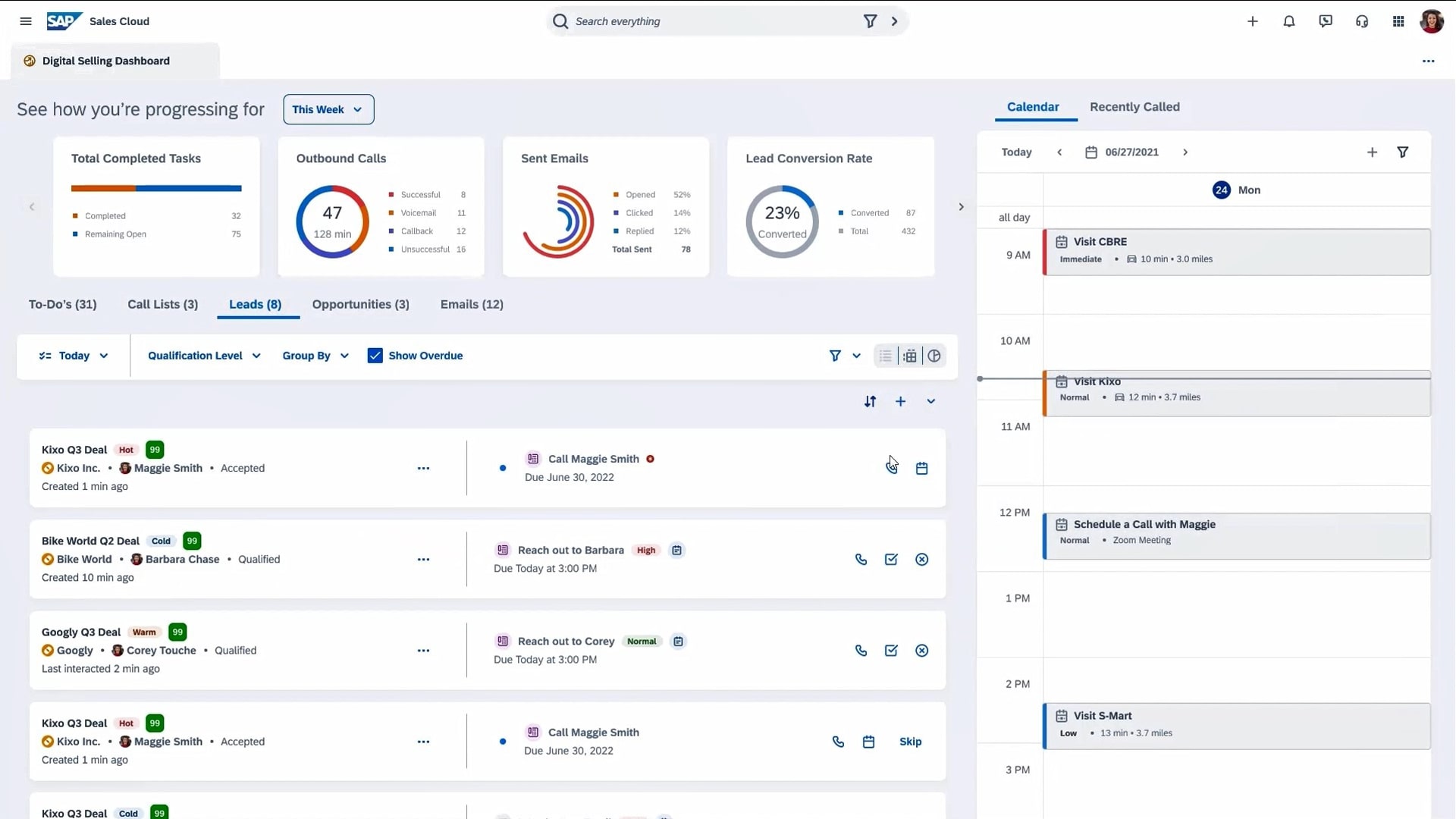Cancel the Reach out to Barbara task
The height and width of the screenshot is (819, 1456).
(x=921, y=560)
